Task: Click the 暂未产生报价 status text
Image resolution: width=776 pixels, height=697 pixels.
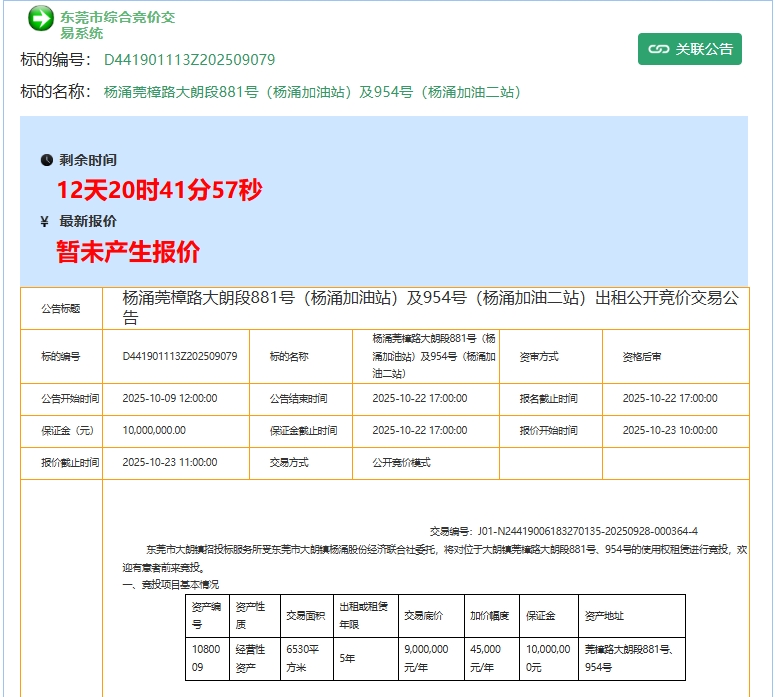Action: (128, 252)
